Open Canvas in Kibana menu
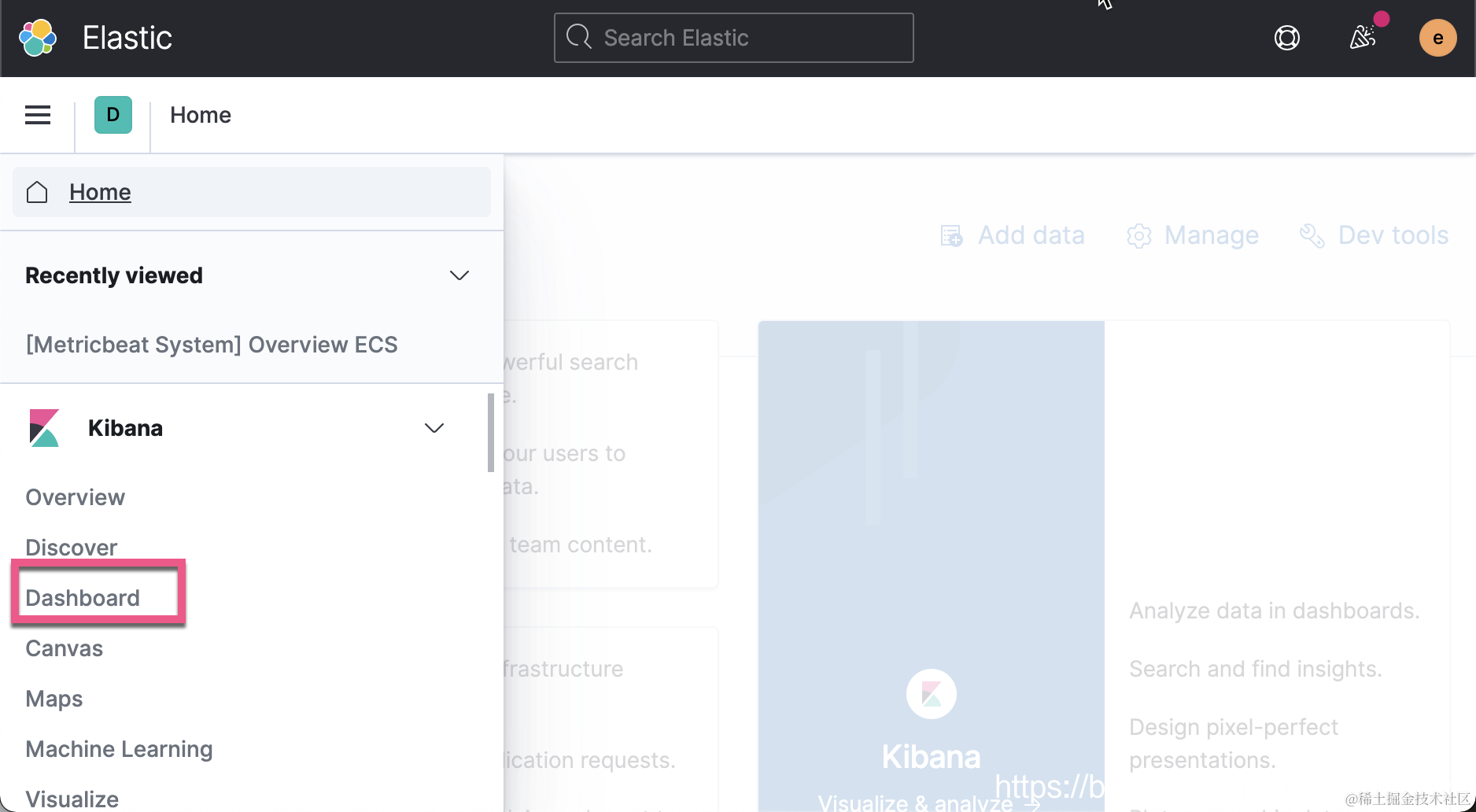Image resolution: width=1476 pixels, height=812 pixels. click(64, 648)
